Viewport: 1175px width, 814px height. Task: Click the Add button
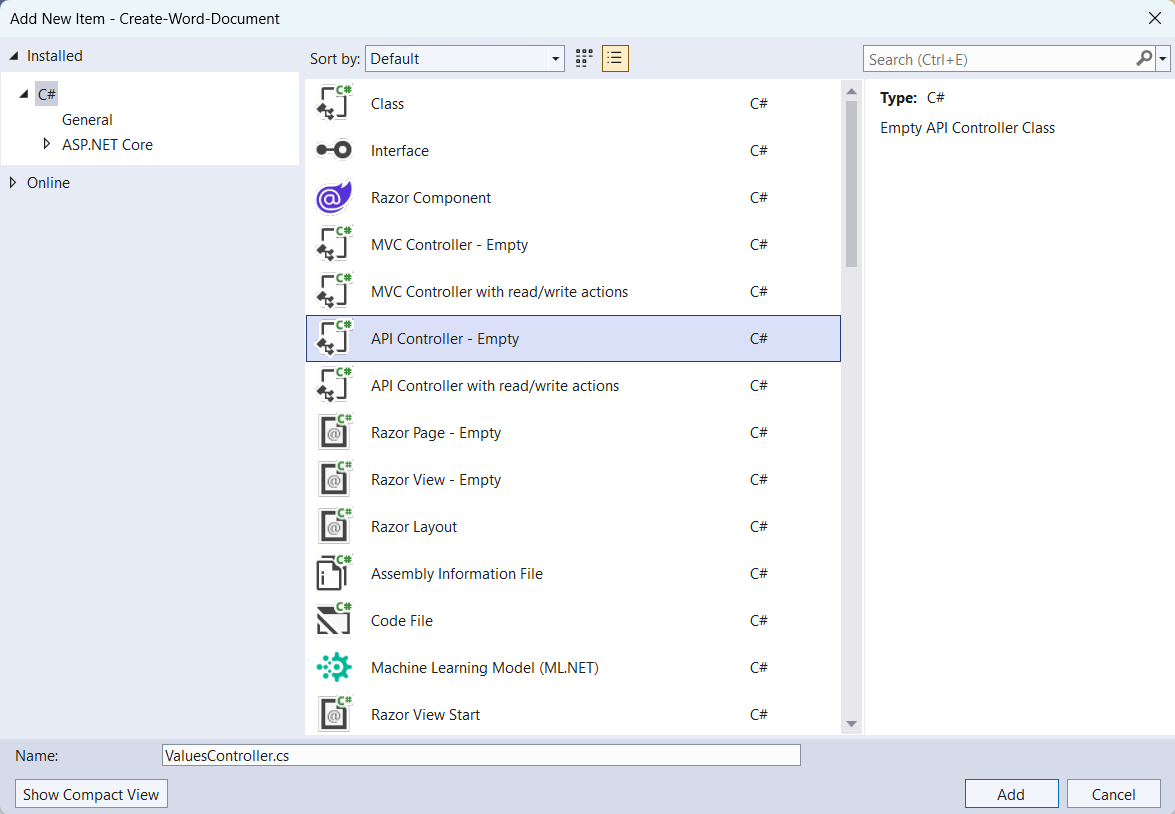(1011, 793)
